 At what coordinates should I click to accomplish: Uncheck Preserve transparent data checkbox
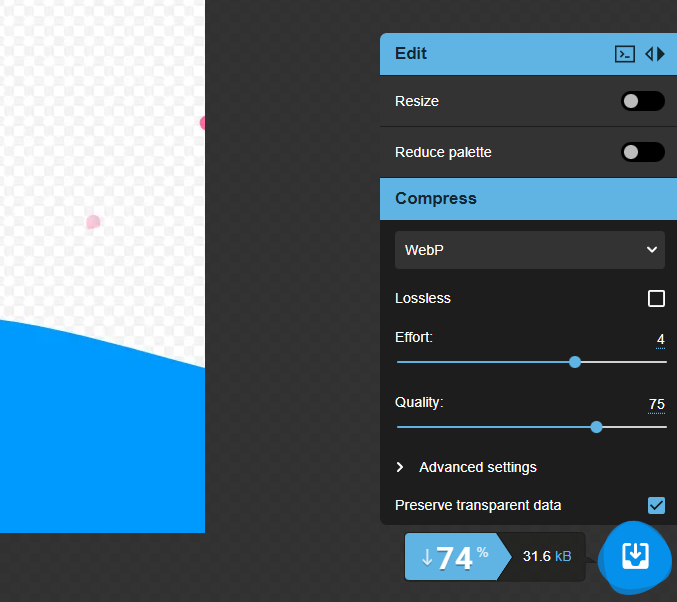pyautogui.click(x=656, y=505)
